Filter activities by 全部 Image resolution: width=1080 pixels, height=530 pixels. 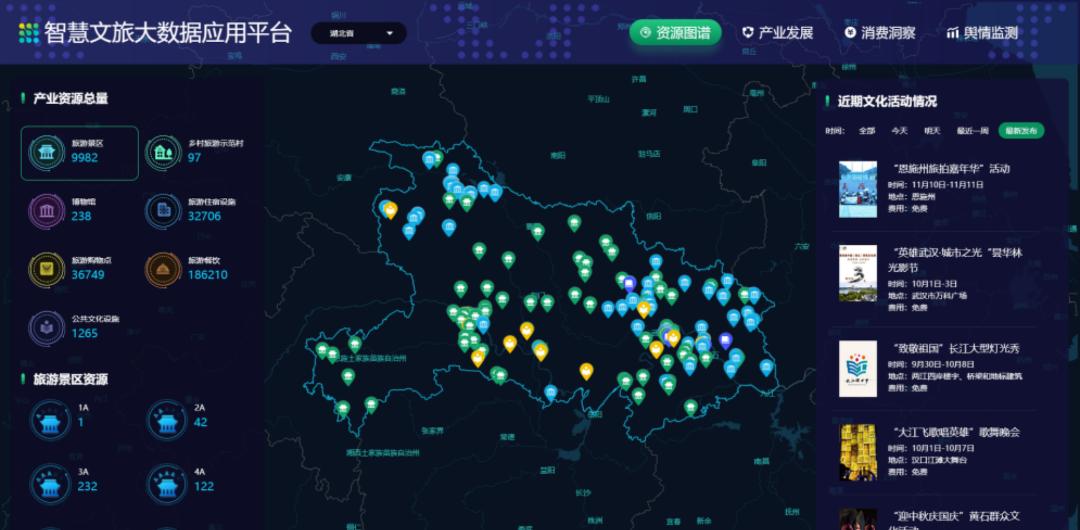tap(867, 131)
